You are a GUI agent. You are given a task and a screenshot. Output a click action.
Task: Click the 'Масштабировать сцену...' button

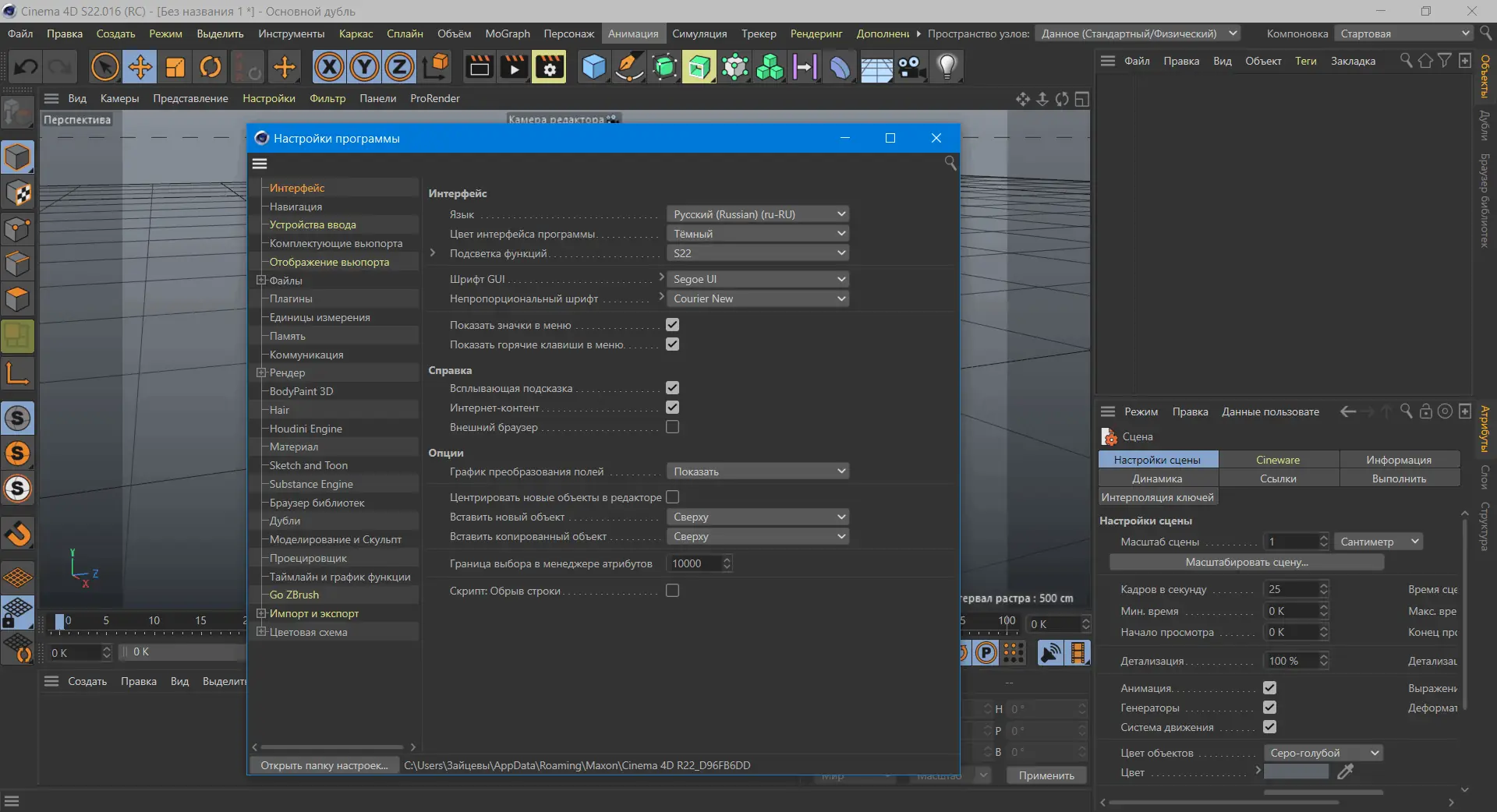click(x=1246, y=562)
